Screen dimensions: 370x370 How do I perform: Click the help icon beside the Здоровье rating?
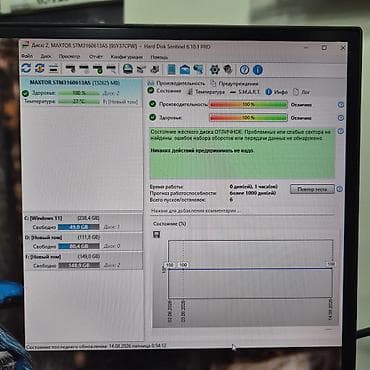pyautogui.click(x=341, y=118)
